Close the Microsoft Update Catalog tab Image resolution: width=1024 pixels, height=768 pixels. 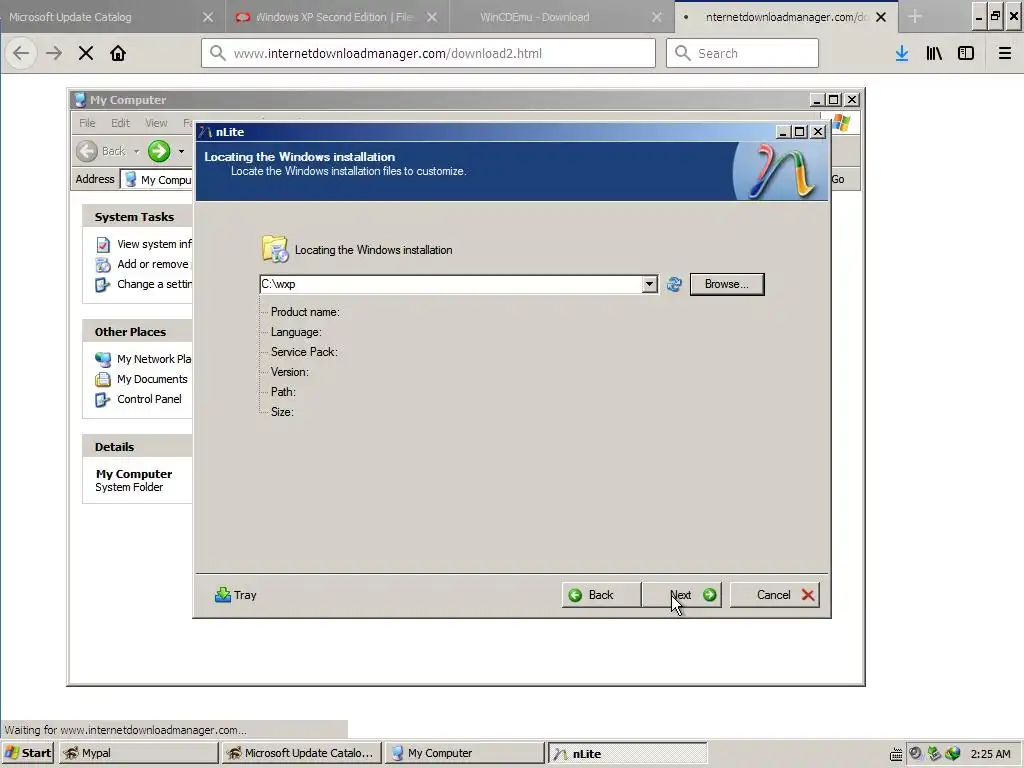point(208,18)
